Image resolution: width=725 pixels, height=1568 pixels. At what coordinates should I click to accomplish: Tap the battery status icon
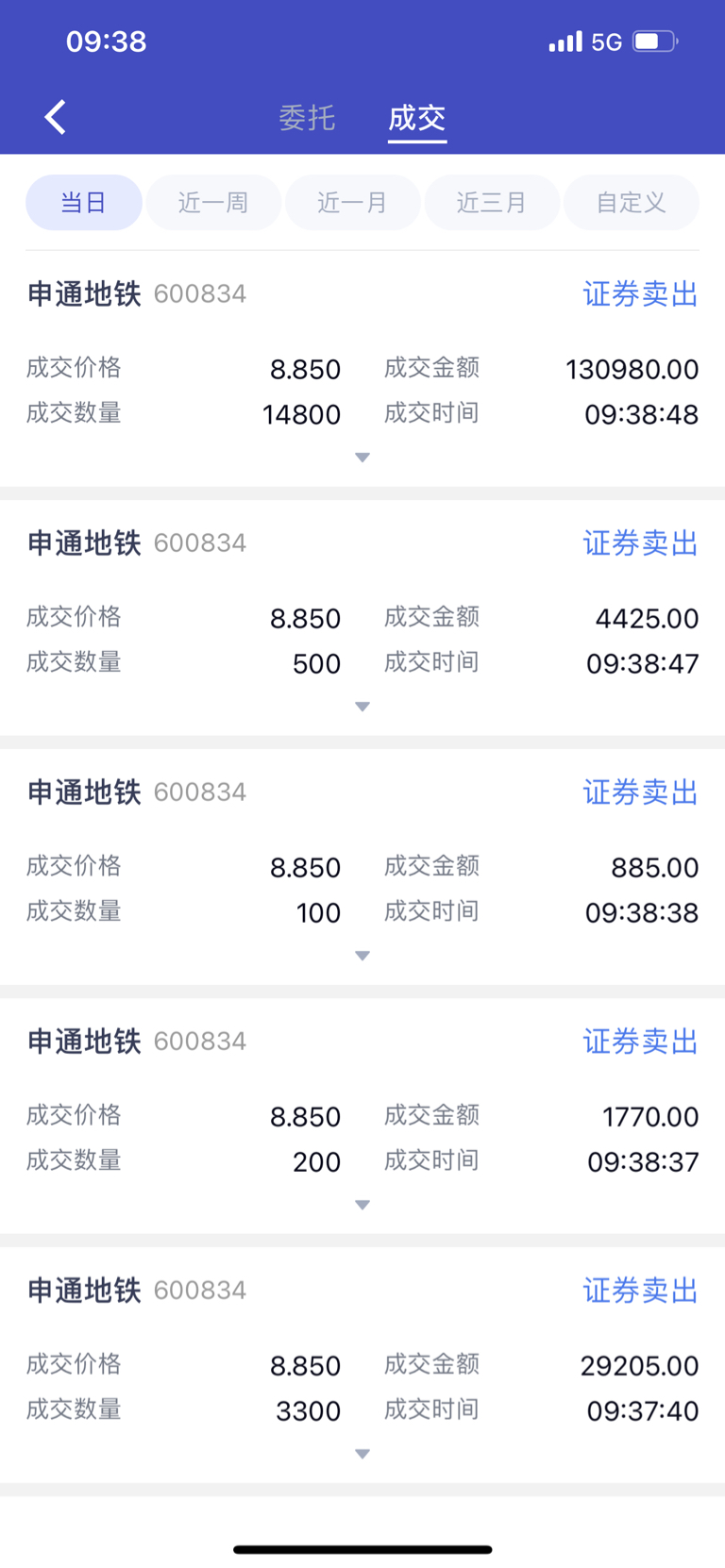[x=655, y=42]
